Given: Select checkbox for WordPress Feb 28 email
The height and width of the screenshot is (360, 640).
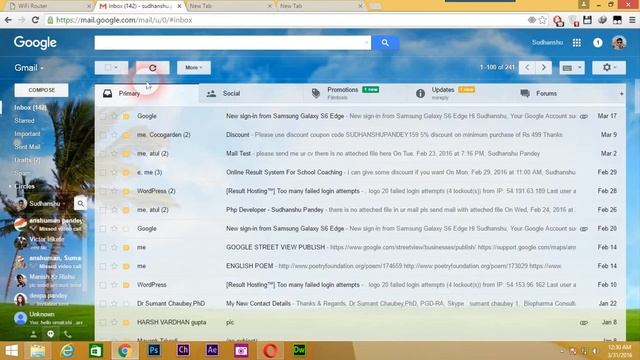Looking at the screenshot, I should click(103, 191).
